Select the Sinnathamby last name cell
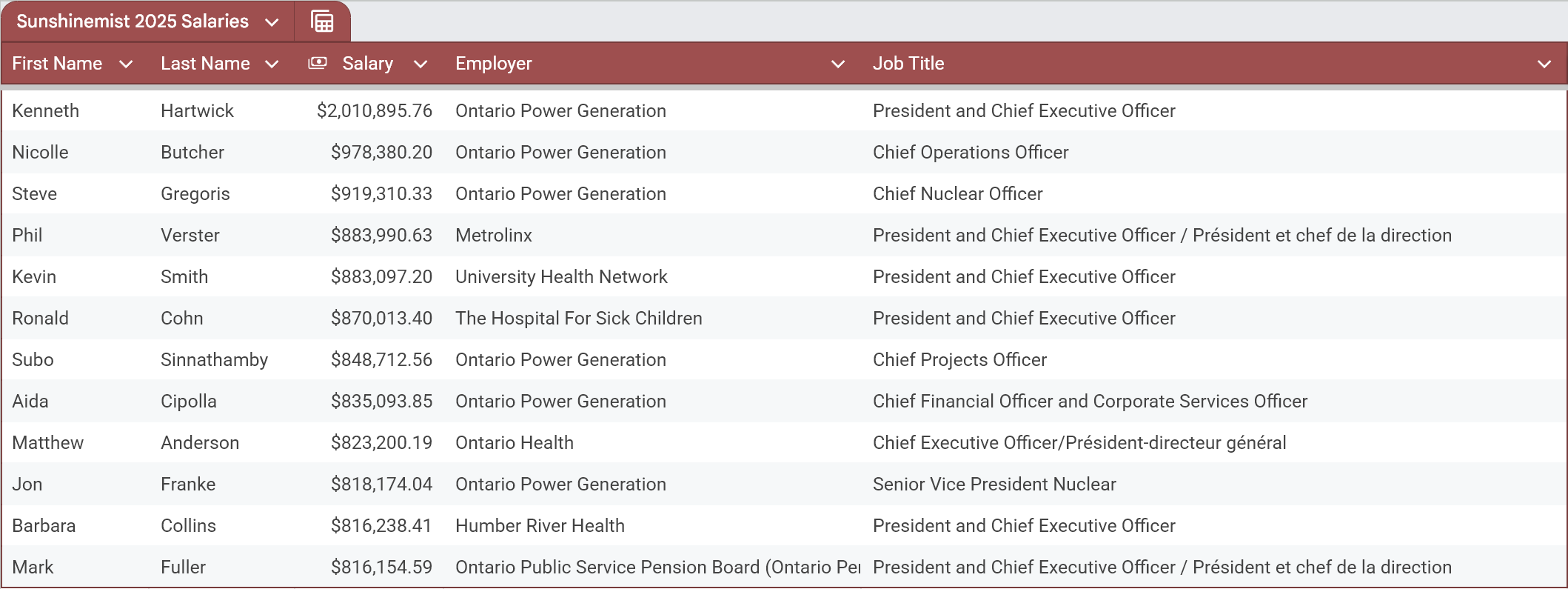This screenshot has width=1568, height=589. 214,360
